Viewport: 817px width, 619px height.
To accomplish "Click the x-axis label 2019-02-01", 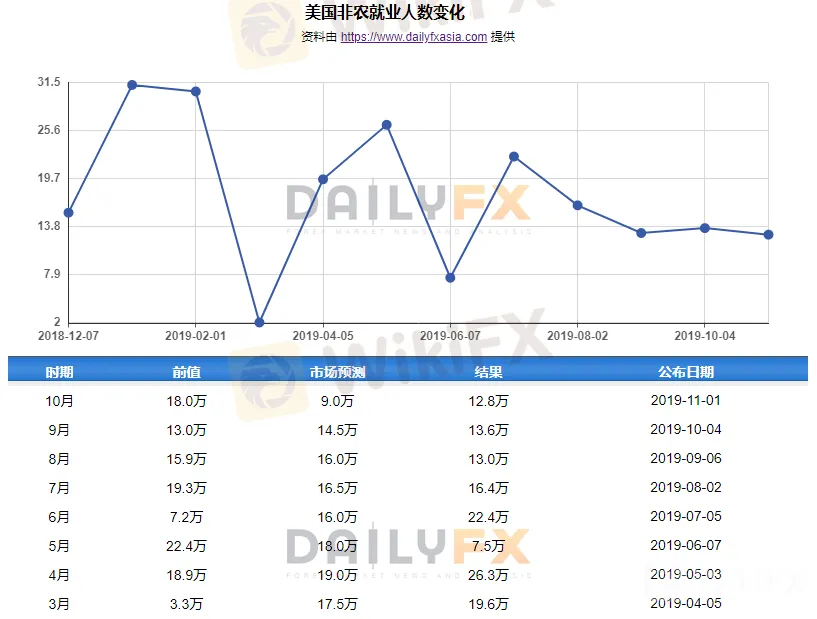I will (x=195, y=336).
